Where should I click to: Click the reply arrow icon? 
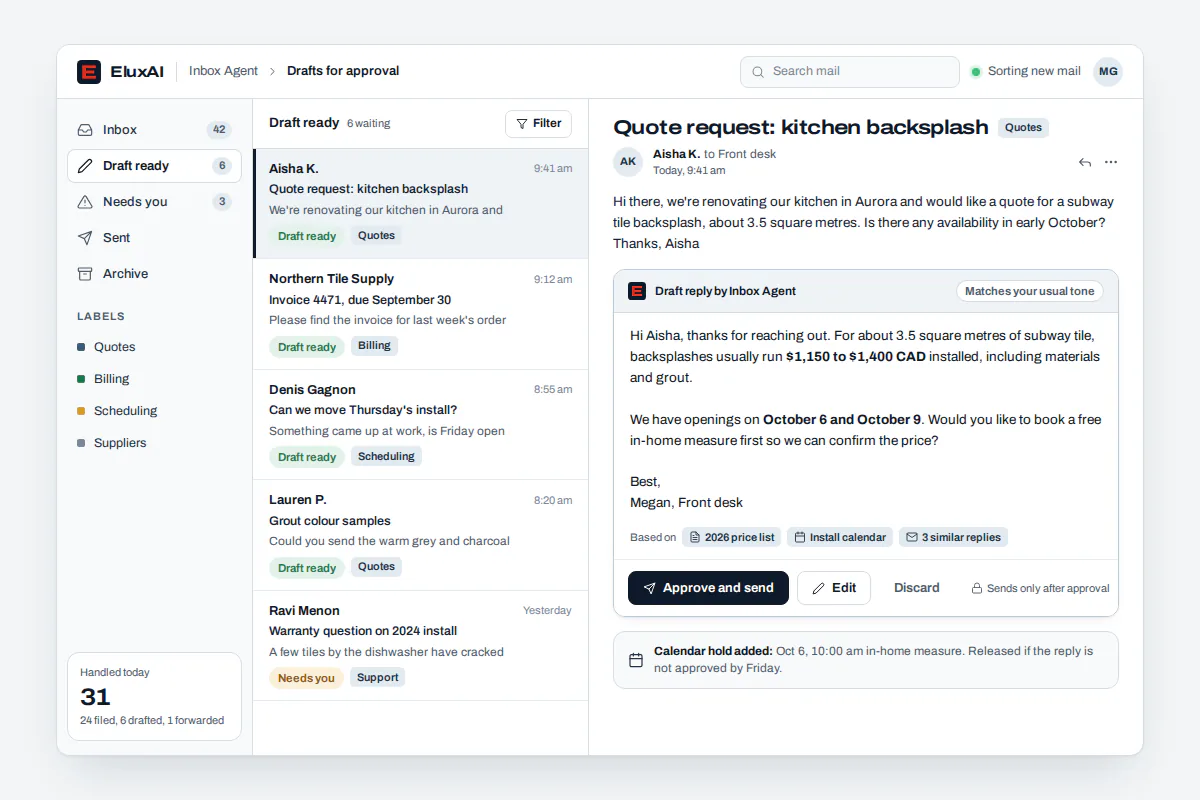pyautogui.click(x=1085, y=162)
